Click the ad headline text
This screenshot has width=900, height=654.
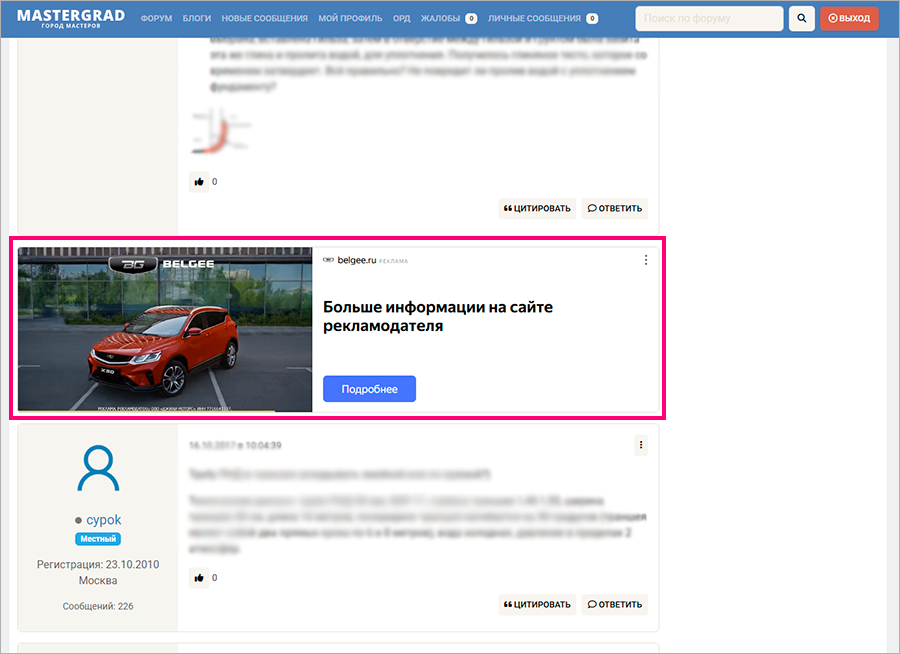(437, 316)
